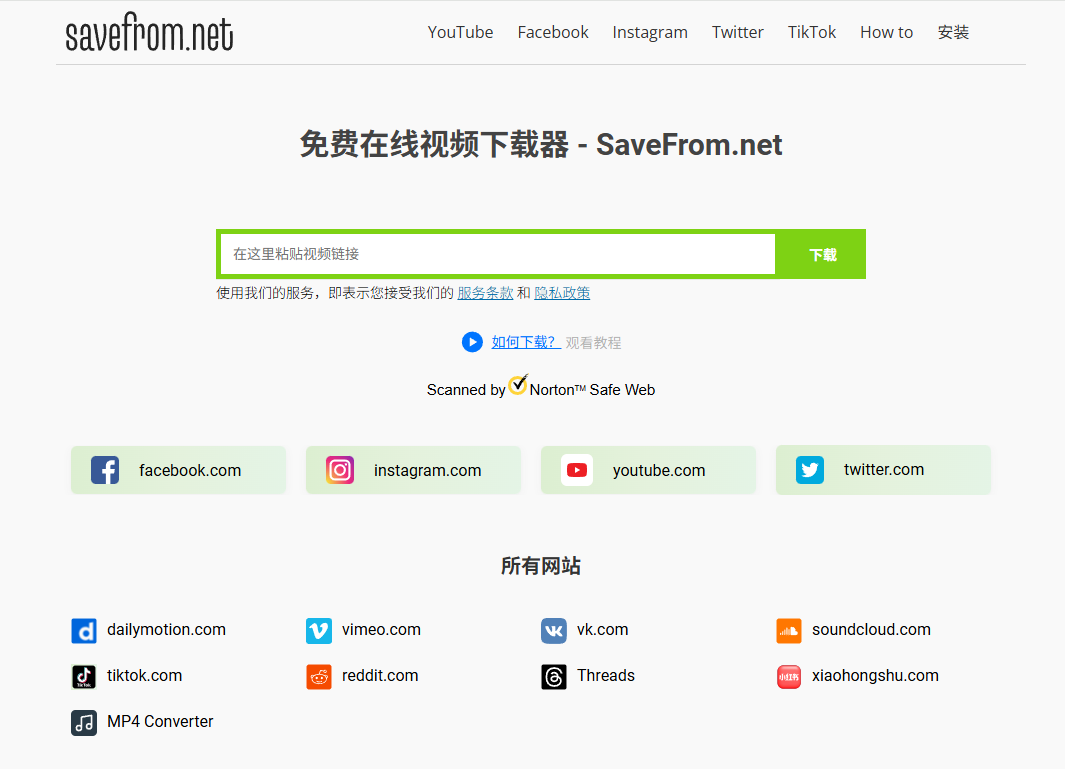The width and height of the screenshot is (1065, 769).
Task: Click the 观看教程 gray text
Action: coord(594,342)
